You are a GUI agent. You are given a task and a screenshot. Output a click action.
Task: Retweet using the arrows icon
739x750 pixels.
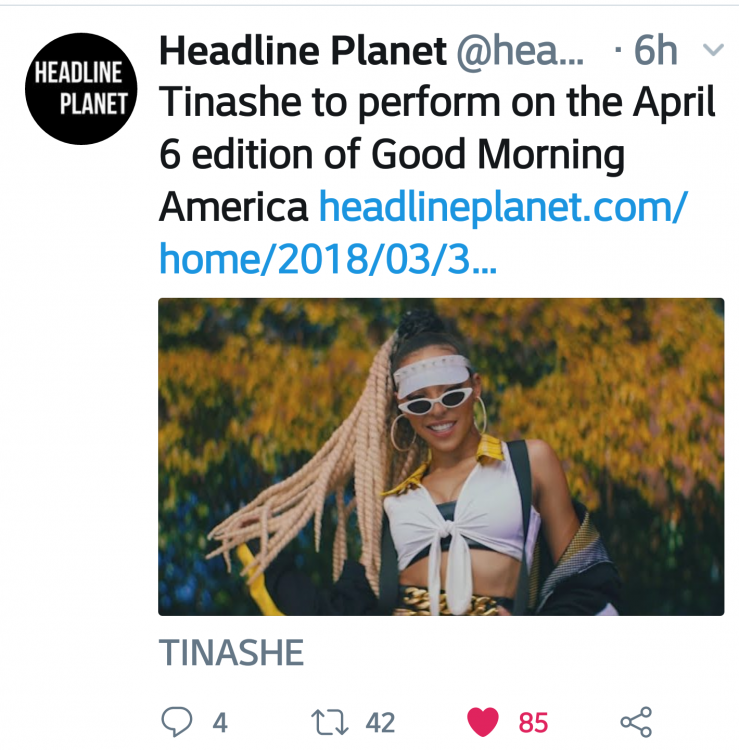pyautogui.click(x=330, y=722)
